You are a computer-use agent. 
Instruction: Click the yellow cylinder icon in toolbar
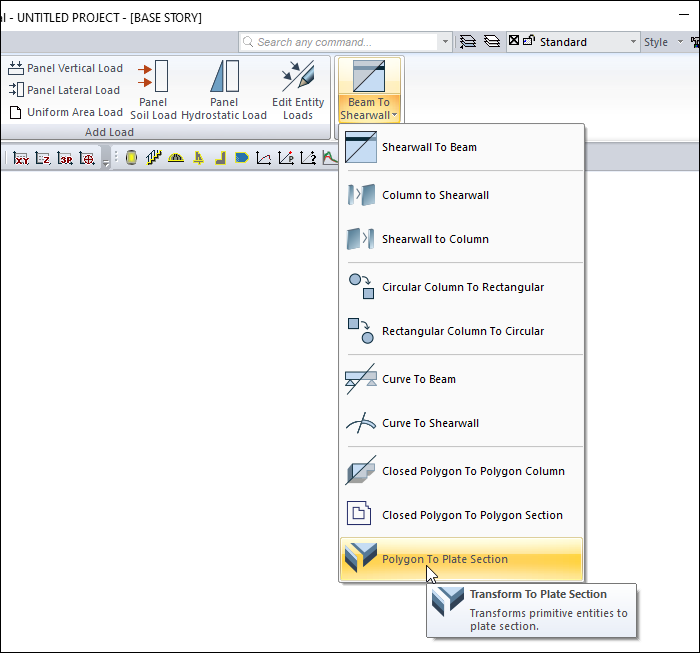click(131, 158)
